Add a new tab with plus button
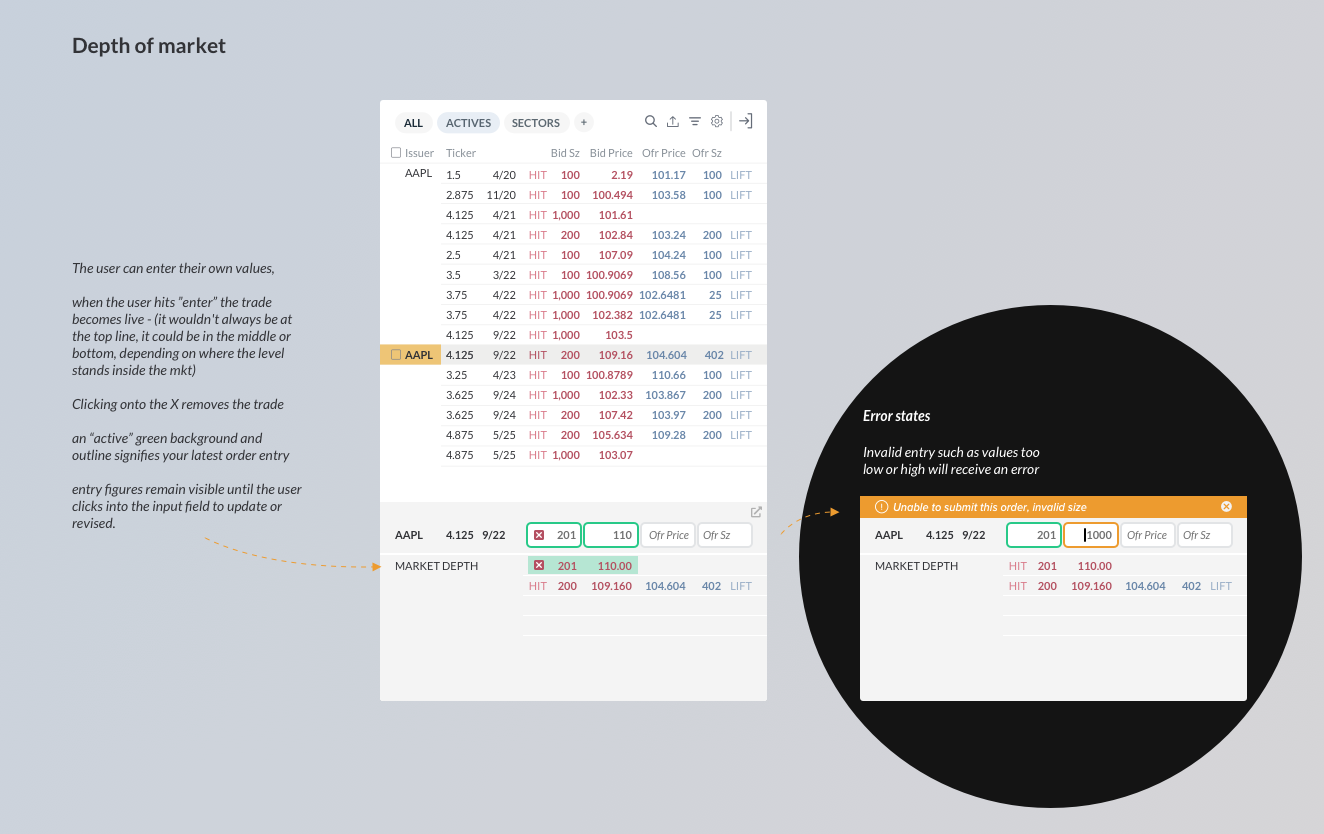The width and height of the screenshot is (1324, 834). pyautogui.click(x=584, y=122)
